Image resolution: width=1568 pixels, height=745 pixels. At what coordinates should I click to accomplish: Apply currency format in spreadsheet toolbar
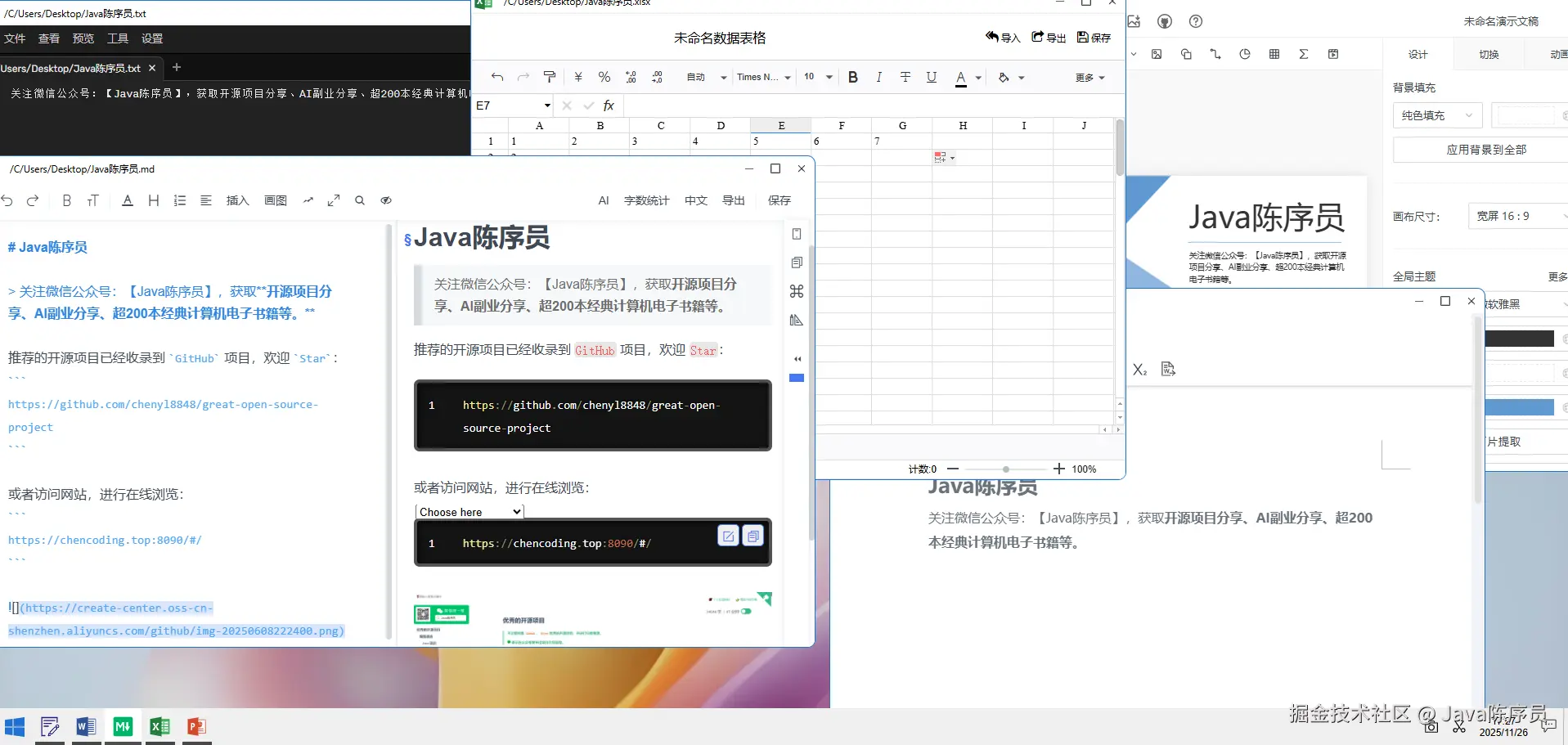(578, 77)
